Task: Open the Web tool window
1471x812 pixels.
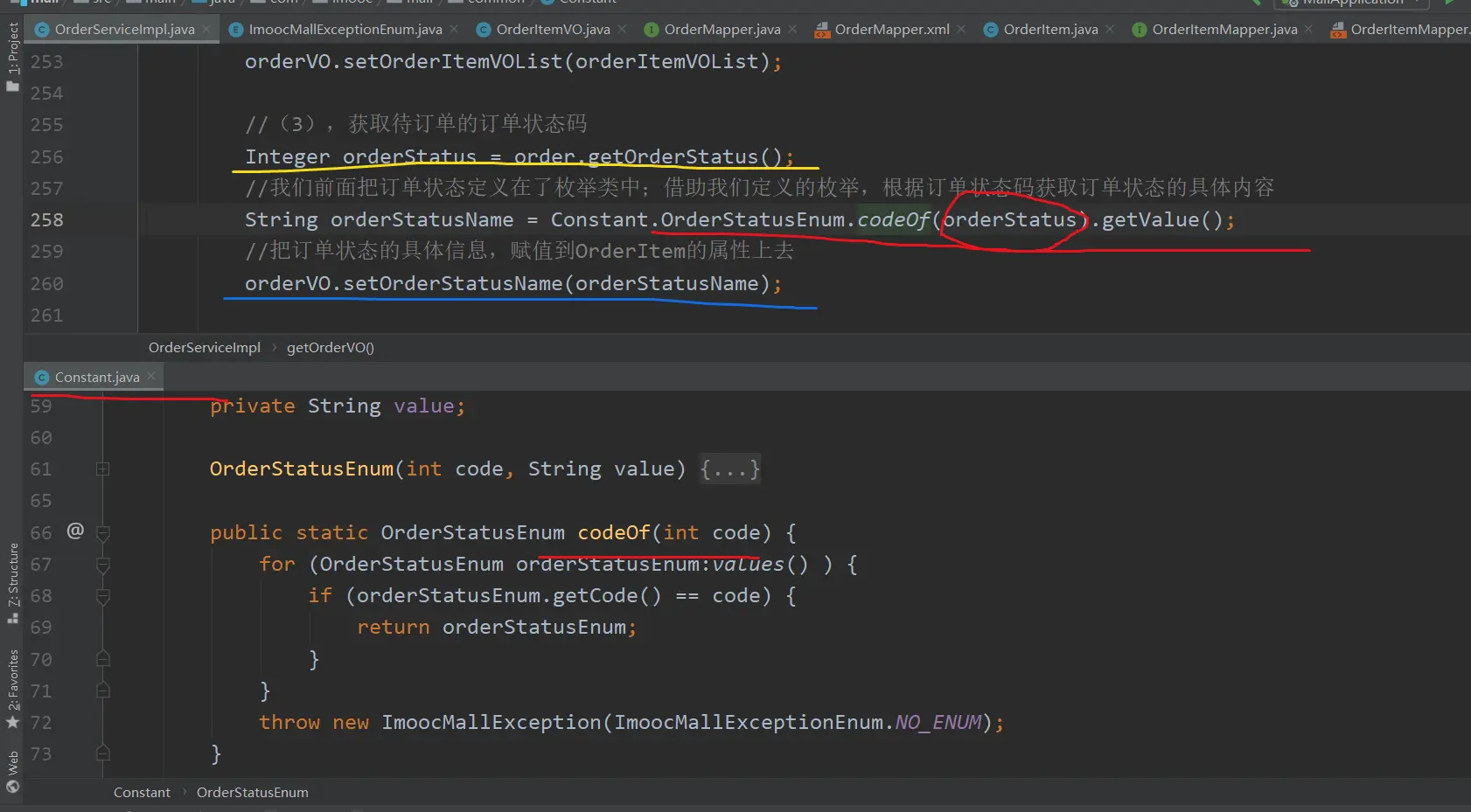Action: click(12, 771)
